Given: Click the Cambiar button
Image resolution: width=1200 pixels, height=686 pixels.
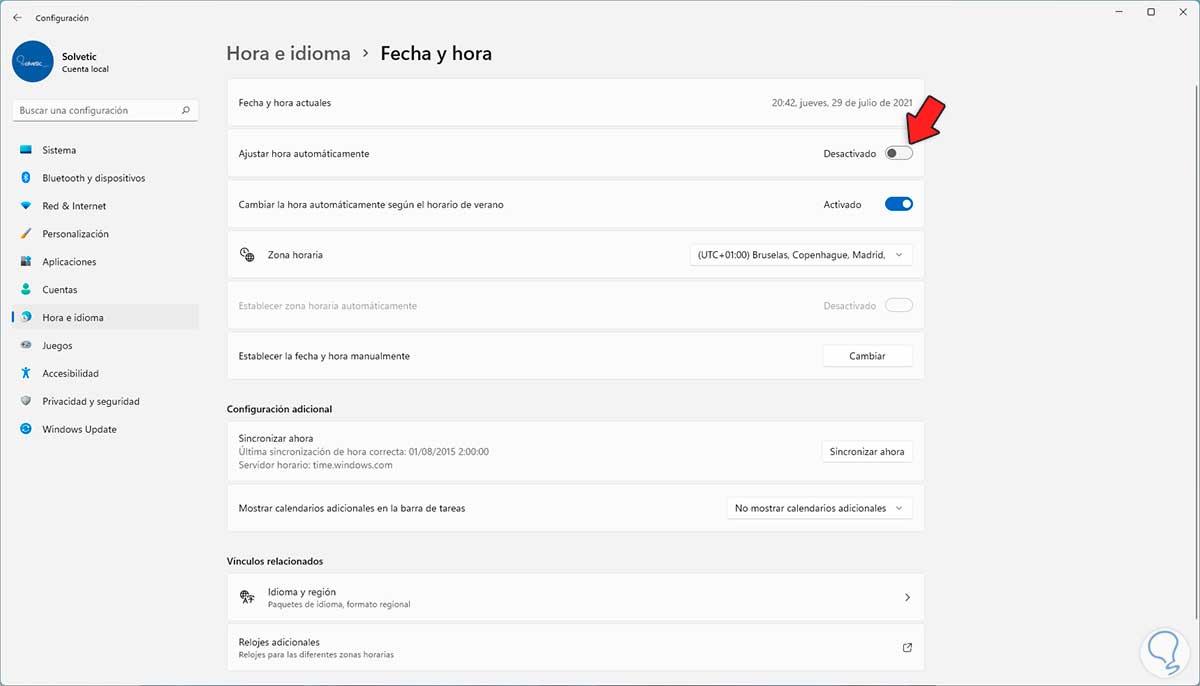Looking at the screenshot, I should (x=867, y=356).
